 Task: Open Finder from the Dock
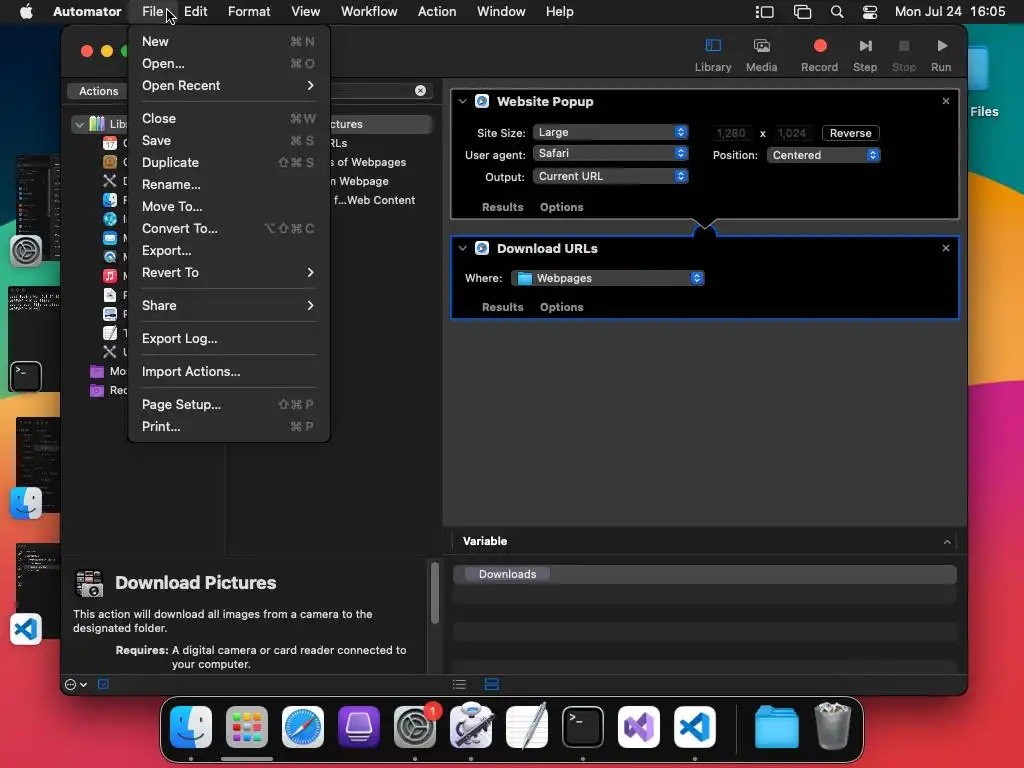click(191, 727)
